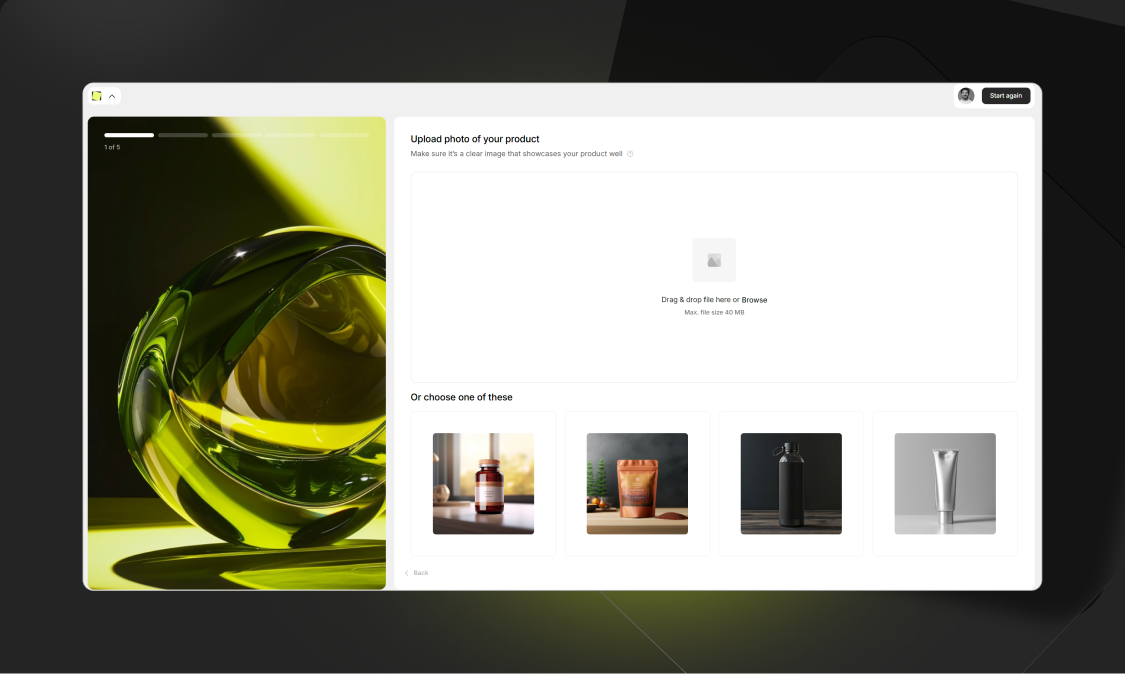This screenshot has height=674, width=1125.
Task: Select the silver cosmetic tube sample icon
Action: pos(944,483)
